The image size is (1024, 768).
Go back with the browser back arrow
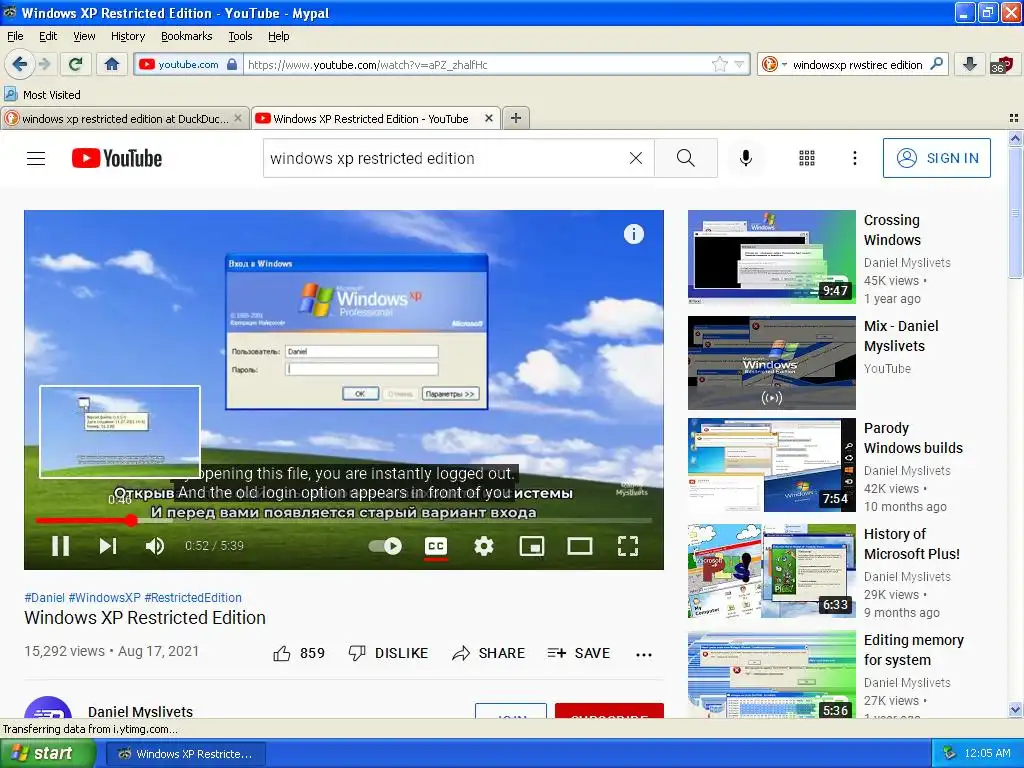point(20,64)
